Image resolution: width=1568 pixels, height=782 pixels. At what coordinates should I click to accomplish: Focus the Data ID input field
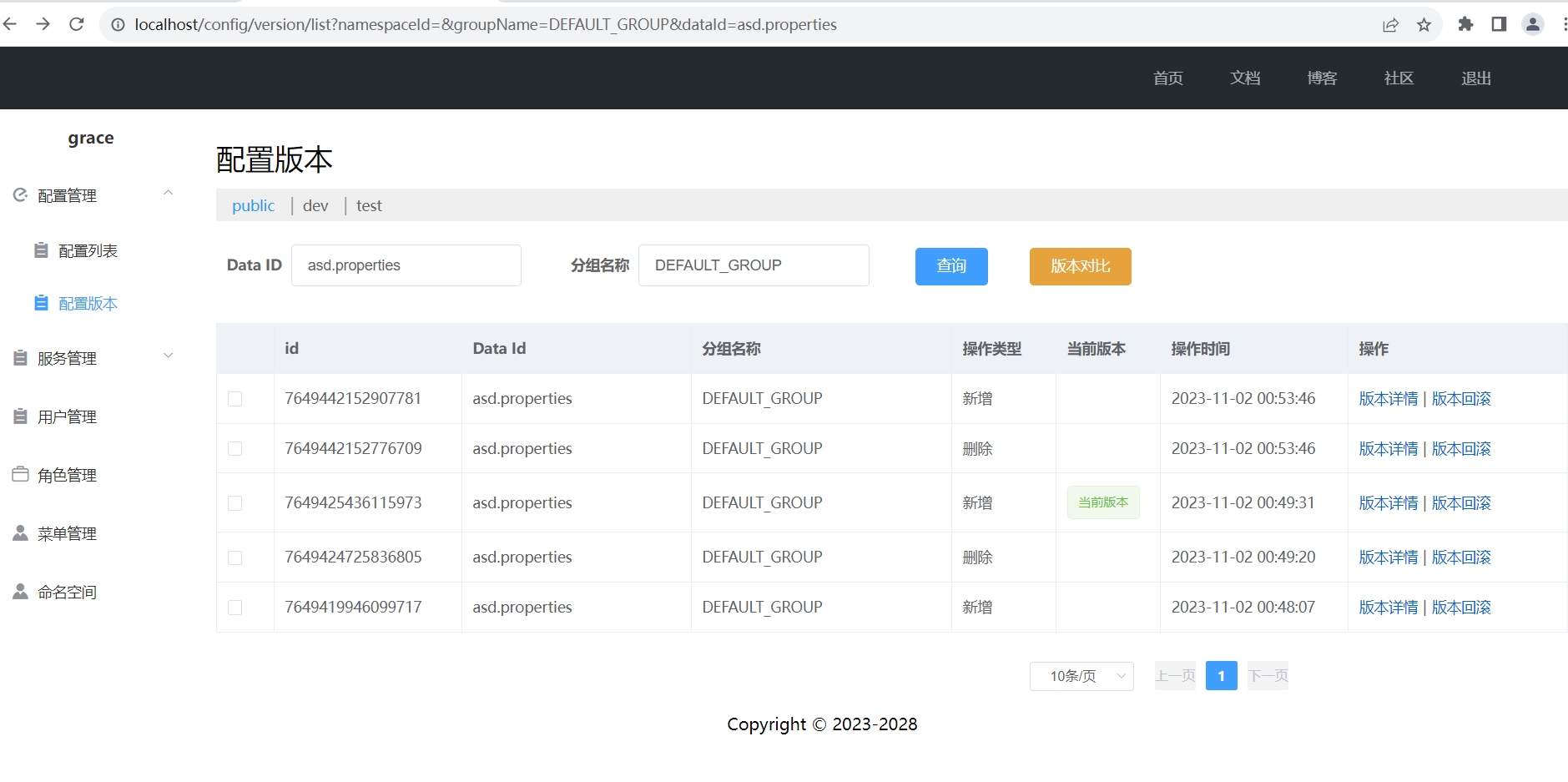click(406, 265)
